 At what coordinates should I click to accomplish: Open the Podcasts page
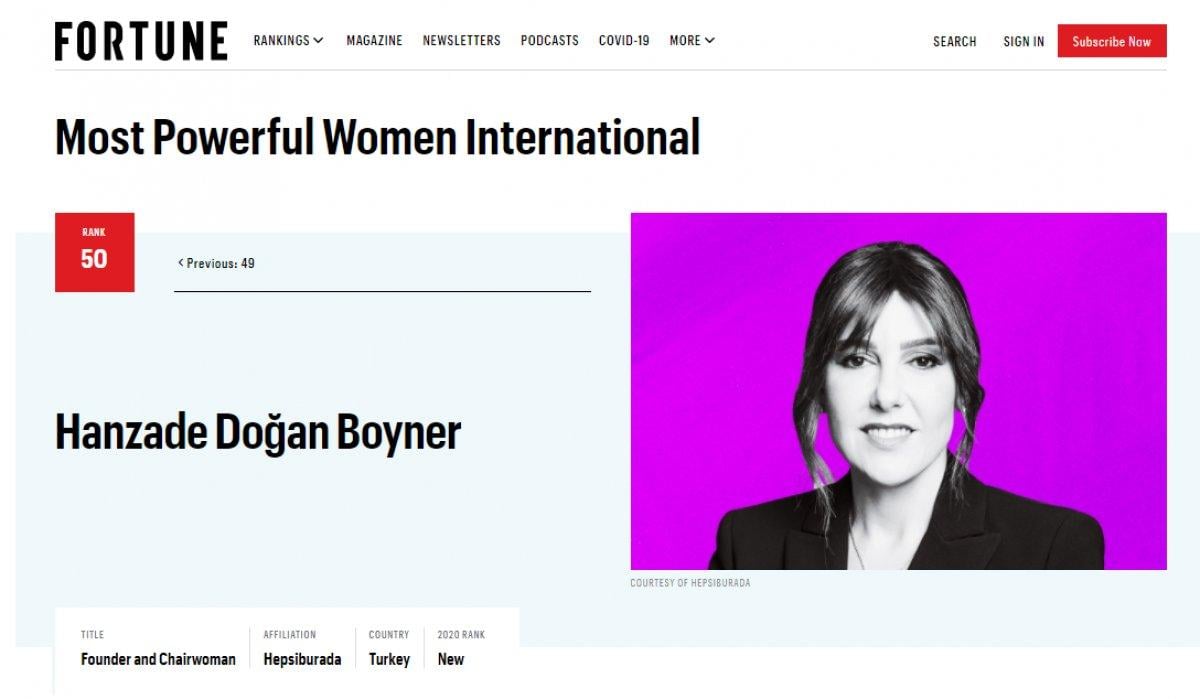click(549, 41)
